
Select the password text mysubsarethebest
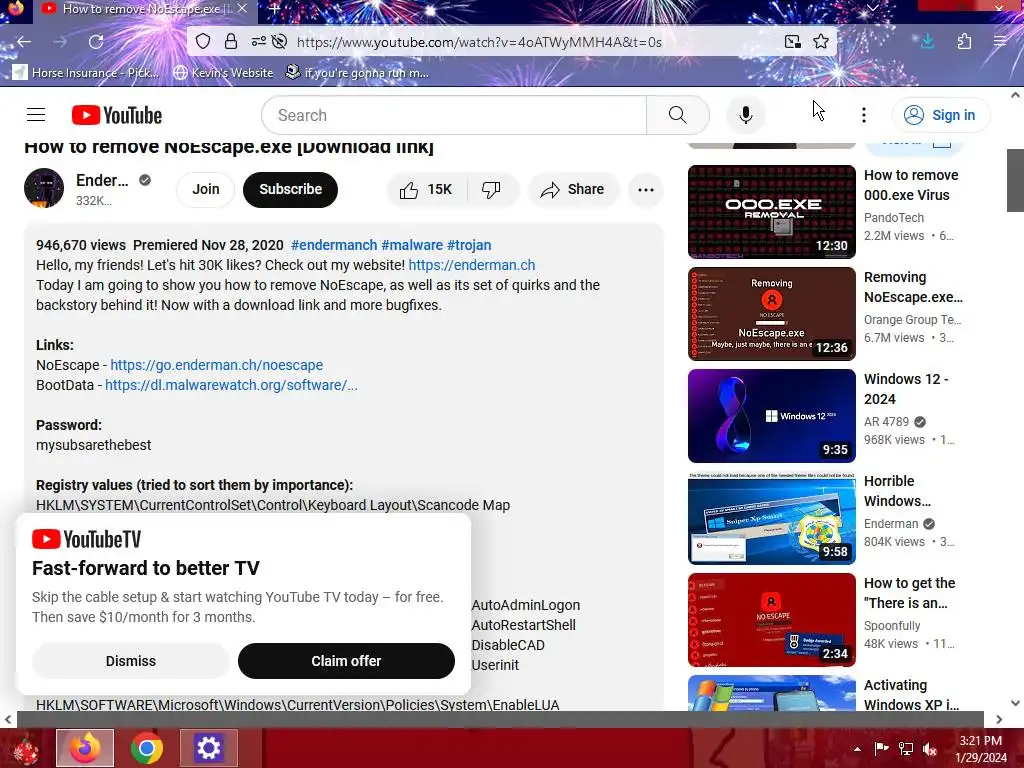pyautogui.click(x=93, y=445)
